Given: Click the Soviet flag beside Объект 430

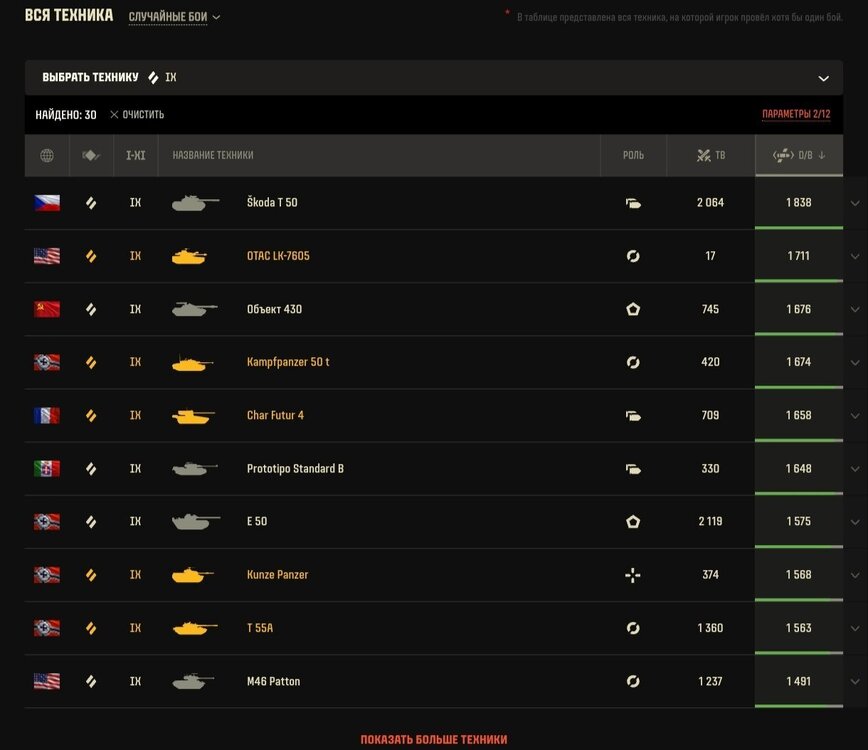Looking at the screenshot, I should (x=47, y=309).
